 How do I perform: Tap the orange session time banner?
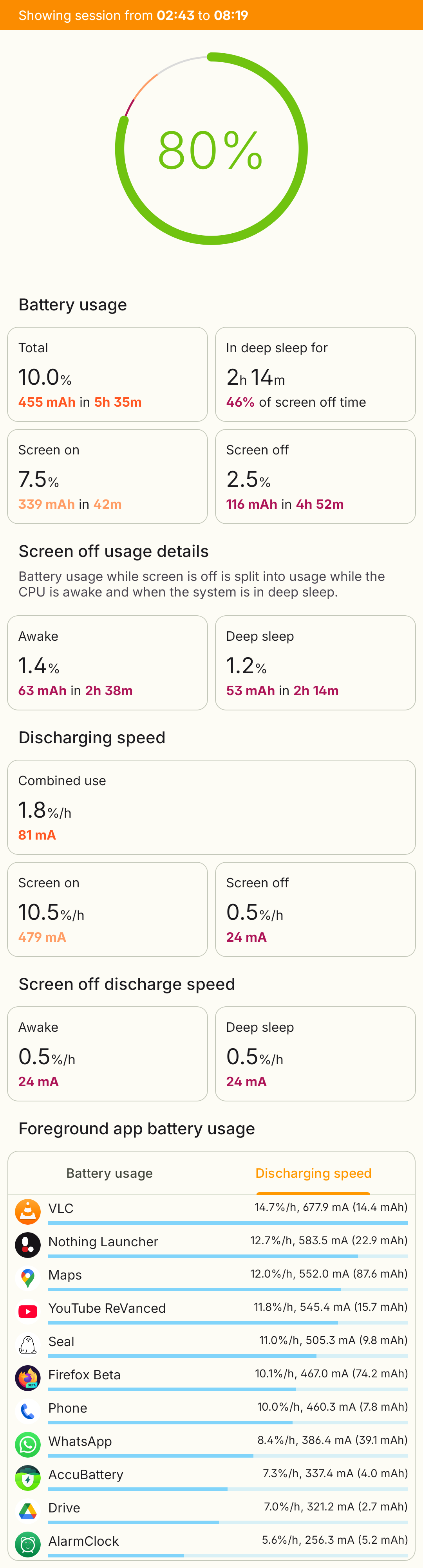211,15
